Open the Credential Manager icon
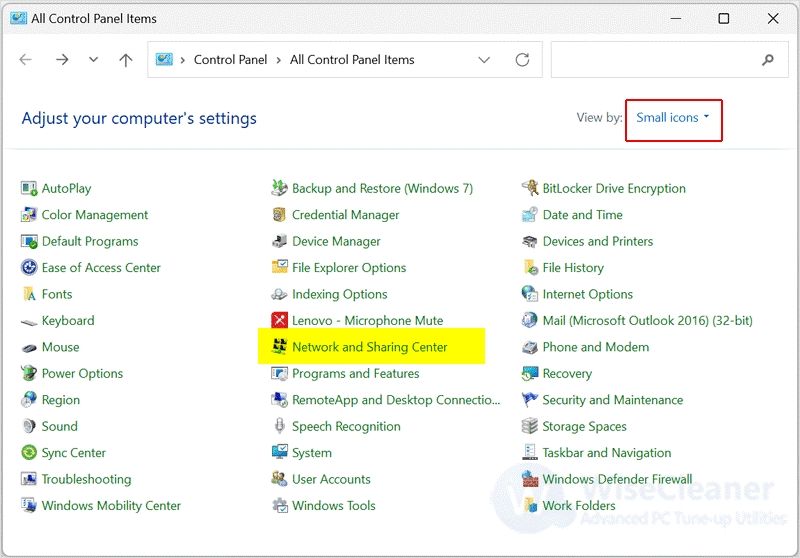The height and width of the screenshot is (558, 800). point(279,215)
